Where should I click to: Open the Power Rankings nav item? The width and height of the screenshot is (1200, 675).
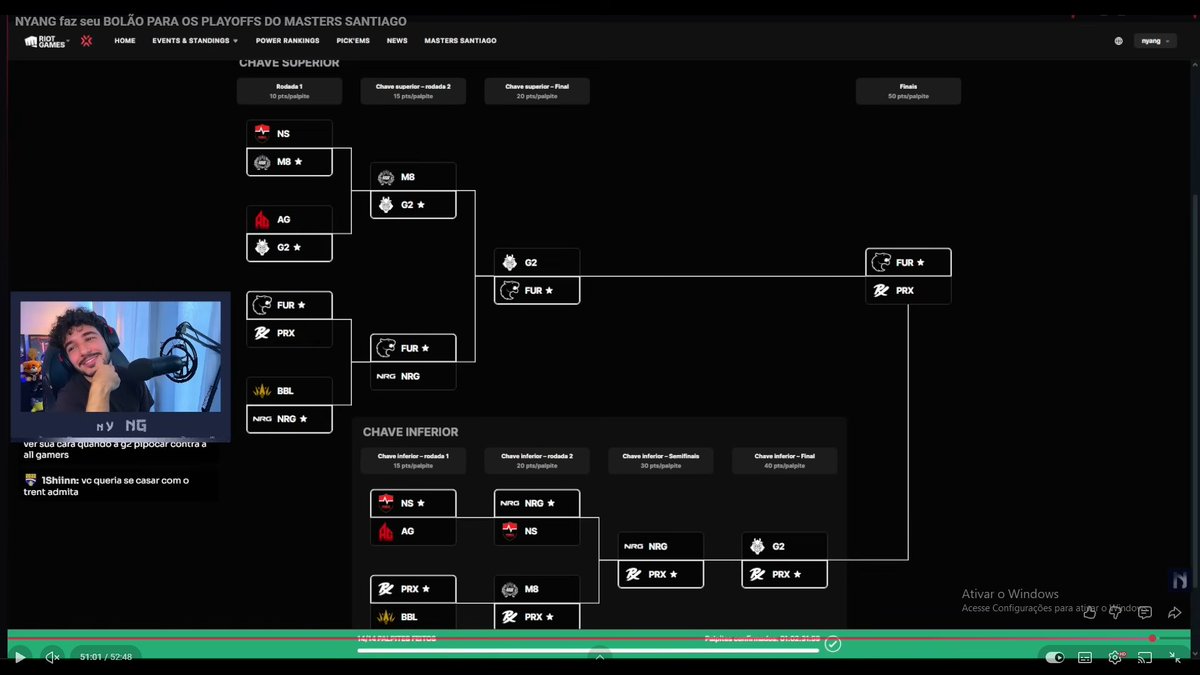tap(287, 41)
